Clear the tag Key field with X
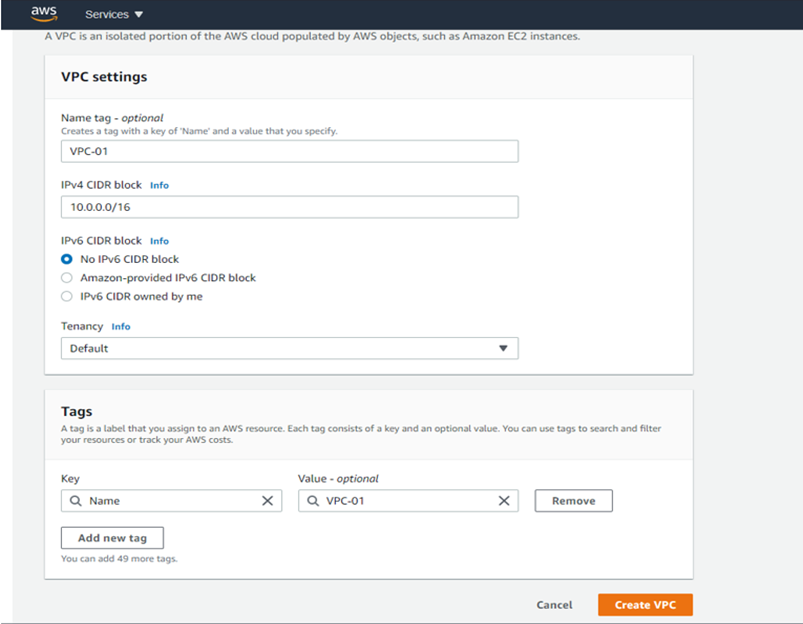Image resolution: width=803 pixels, height=624 pixels. [267, 501]
